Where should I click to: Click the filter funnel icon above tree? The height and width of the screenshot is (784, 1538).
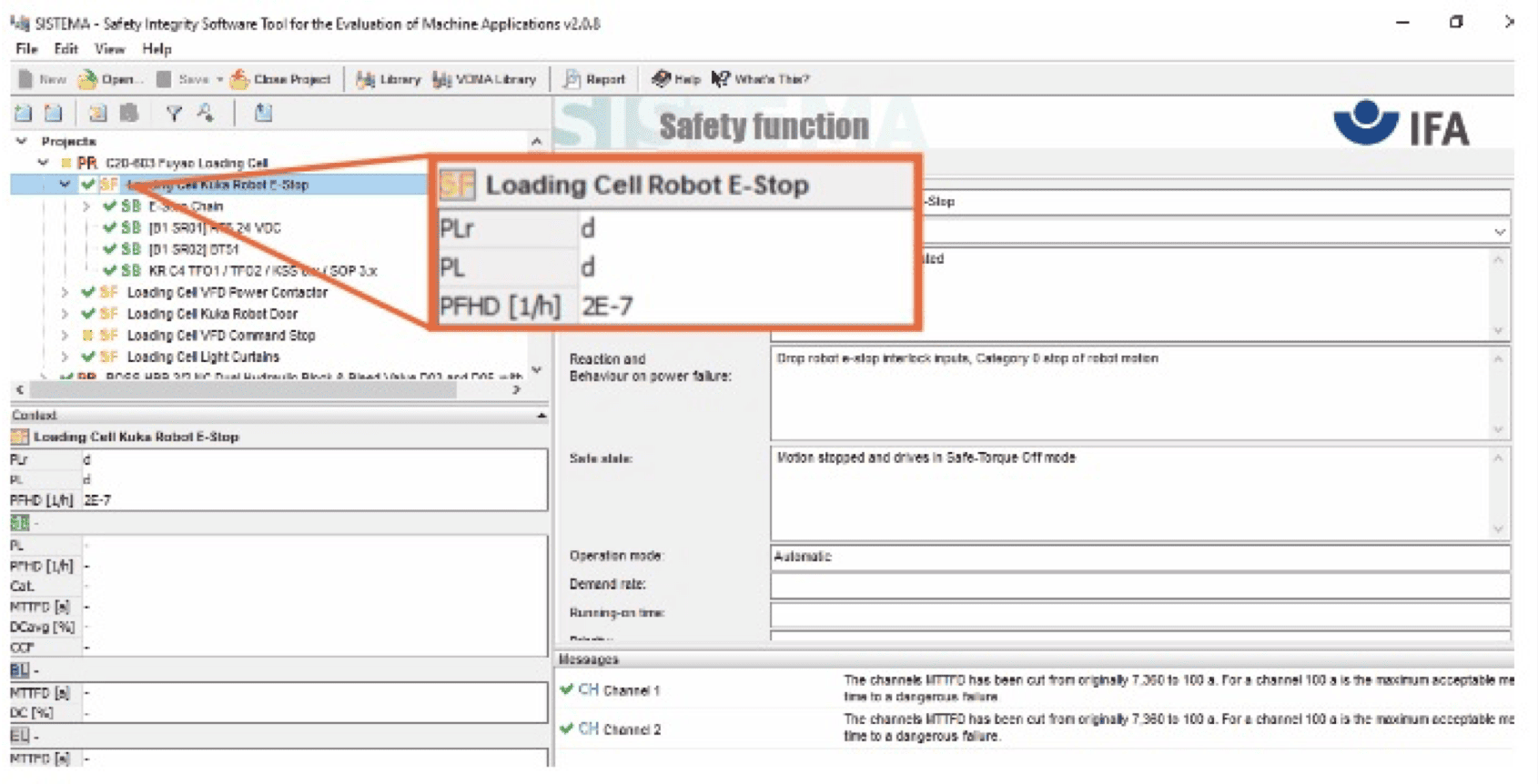click(174, 113)
